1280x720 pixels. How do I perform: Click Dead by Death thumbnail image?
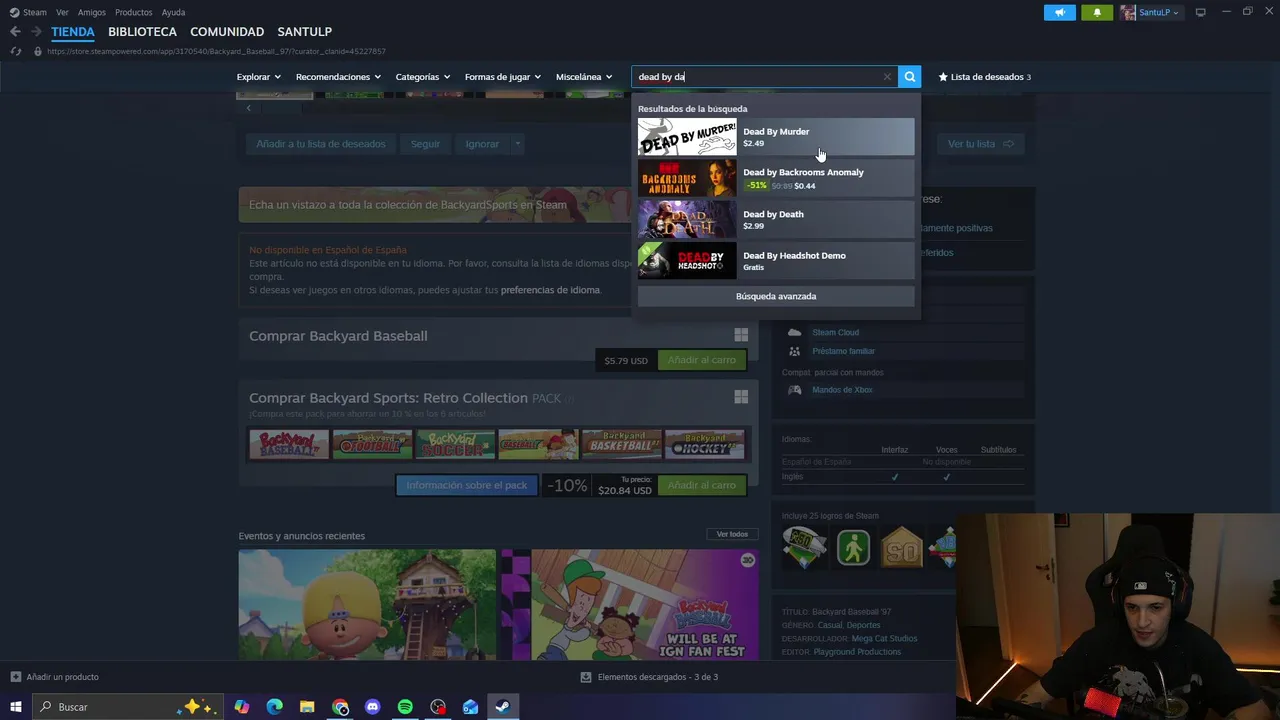click(687, 219)
